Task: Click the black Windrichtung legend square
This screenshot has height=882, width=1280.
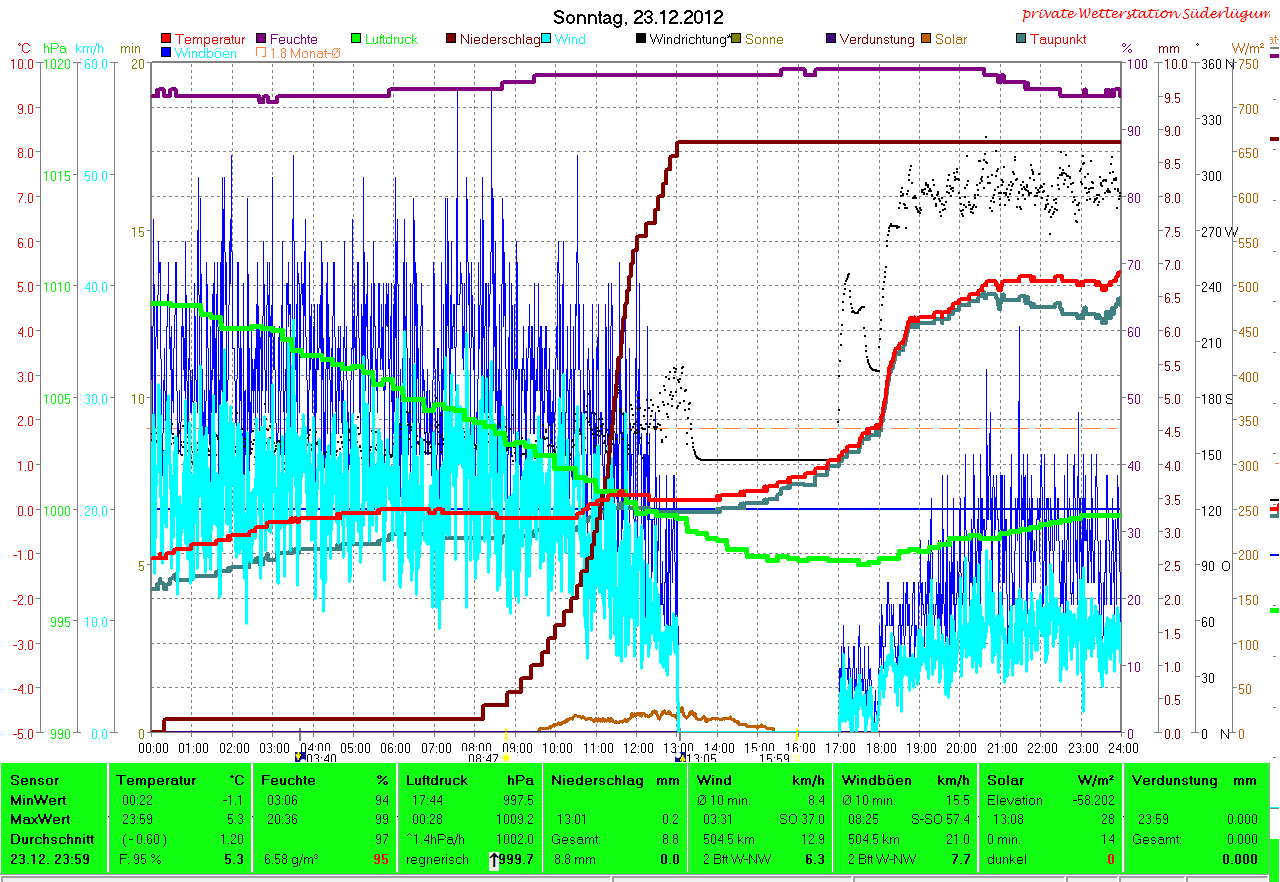Action: click(x=641, y=39)
